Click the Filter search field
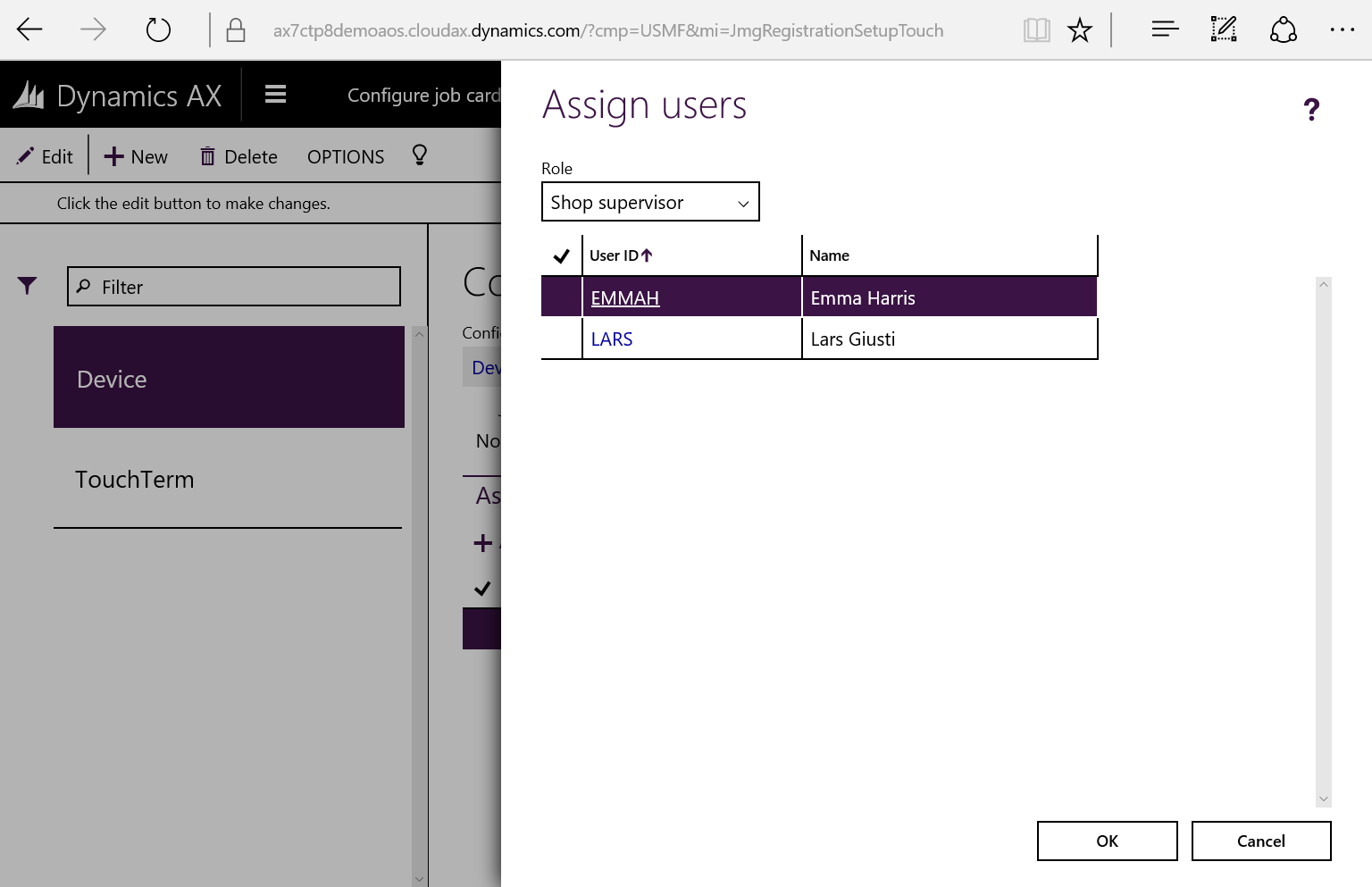Screen dimensions: 1372x887 [x=234, y=286]
